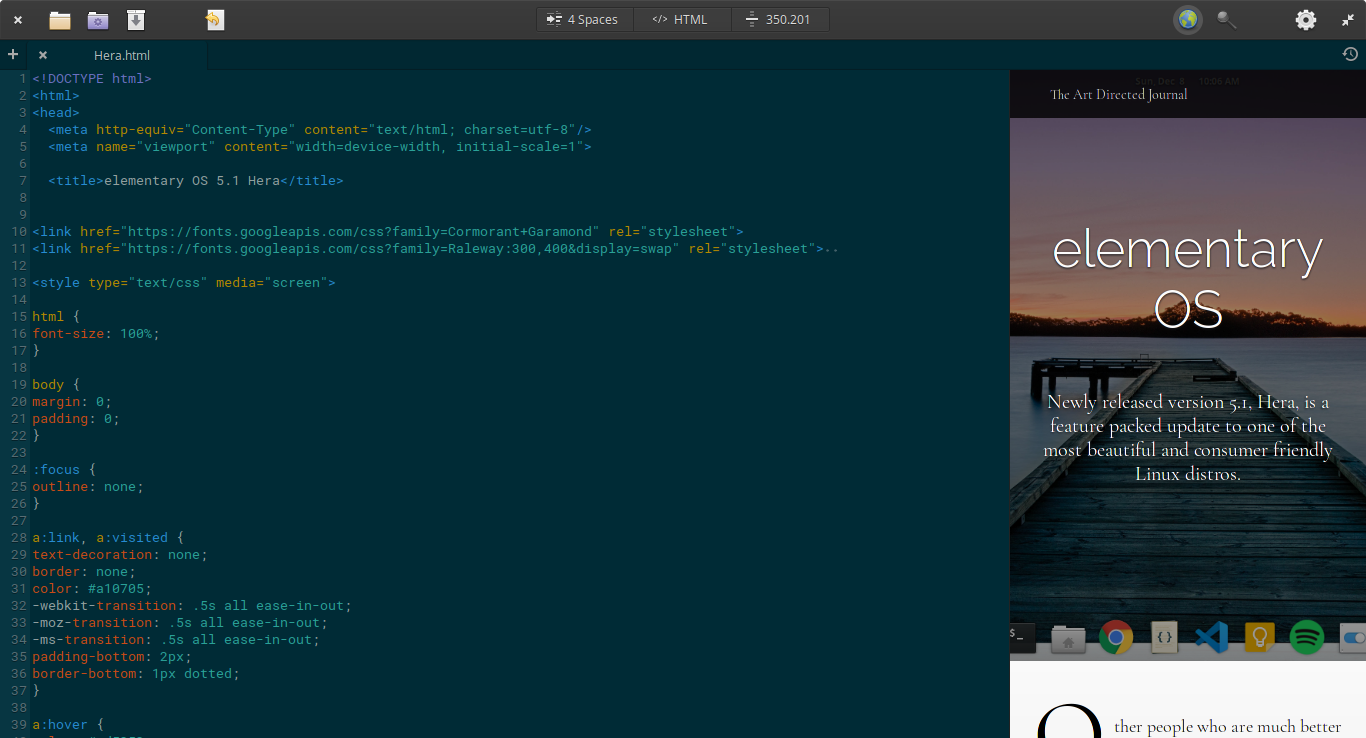Screen dimensions: 1366x738
Task: Click line number 13 in the gutter
Action: pos(19,283)
